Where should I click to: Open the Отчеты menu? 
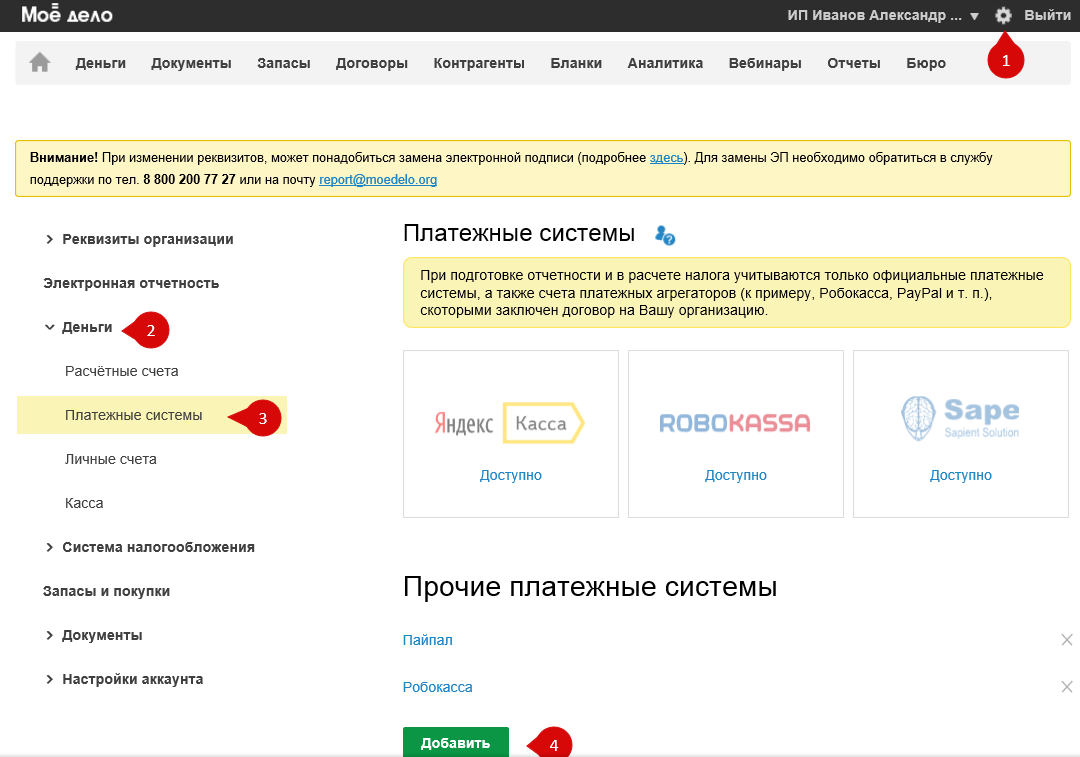click(854, 63)
